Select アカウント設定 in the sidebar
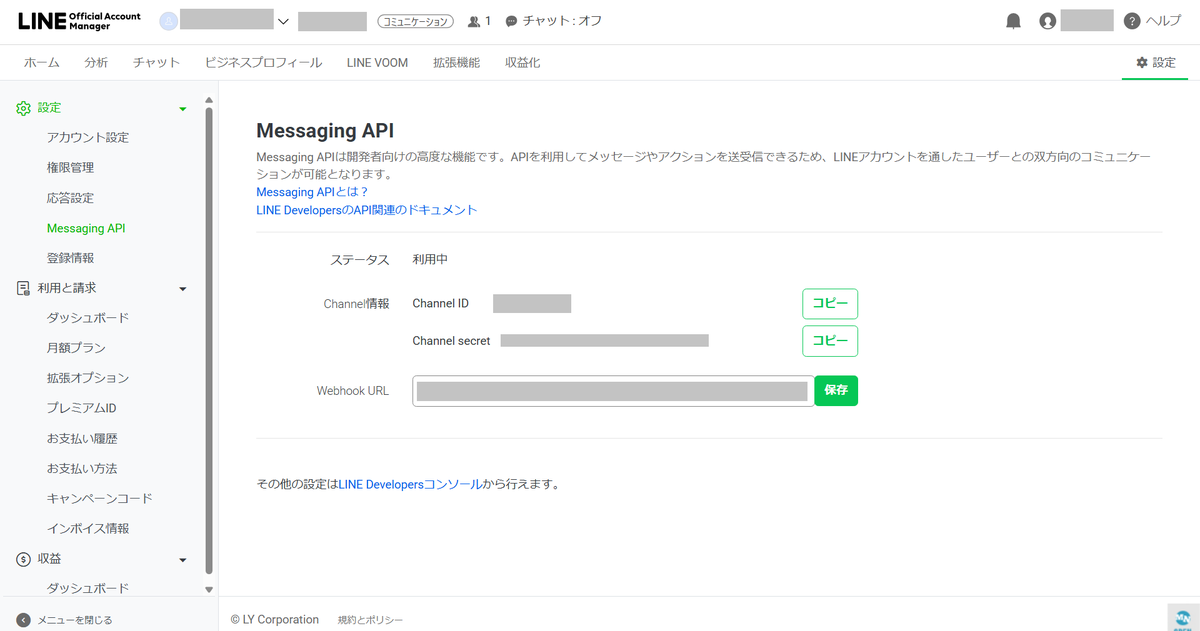 tap(88, 138)
